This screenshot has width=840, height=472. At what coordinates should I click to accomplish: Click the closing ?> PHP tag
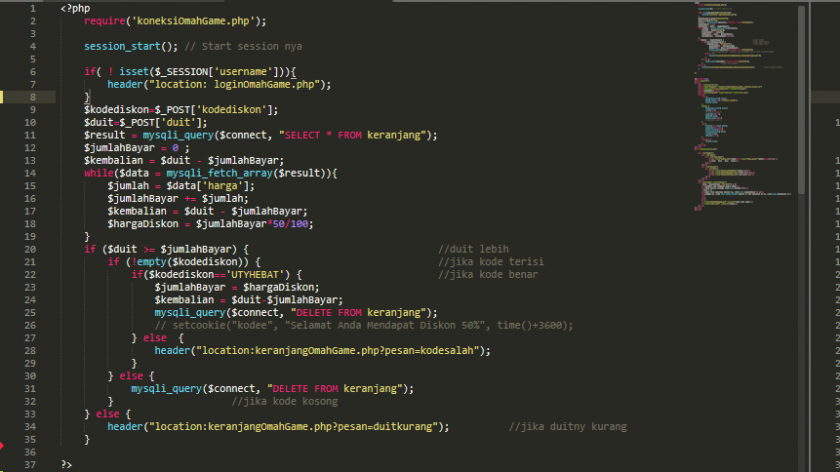66,464
